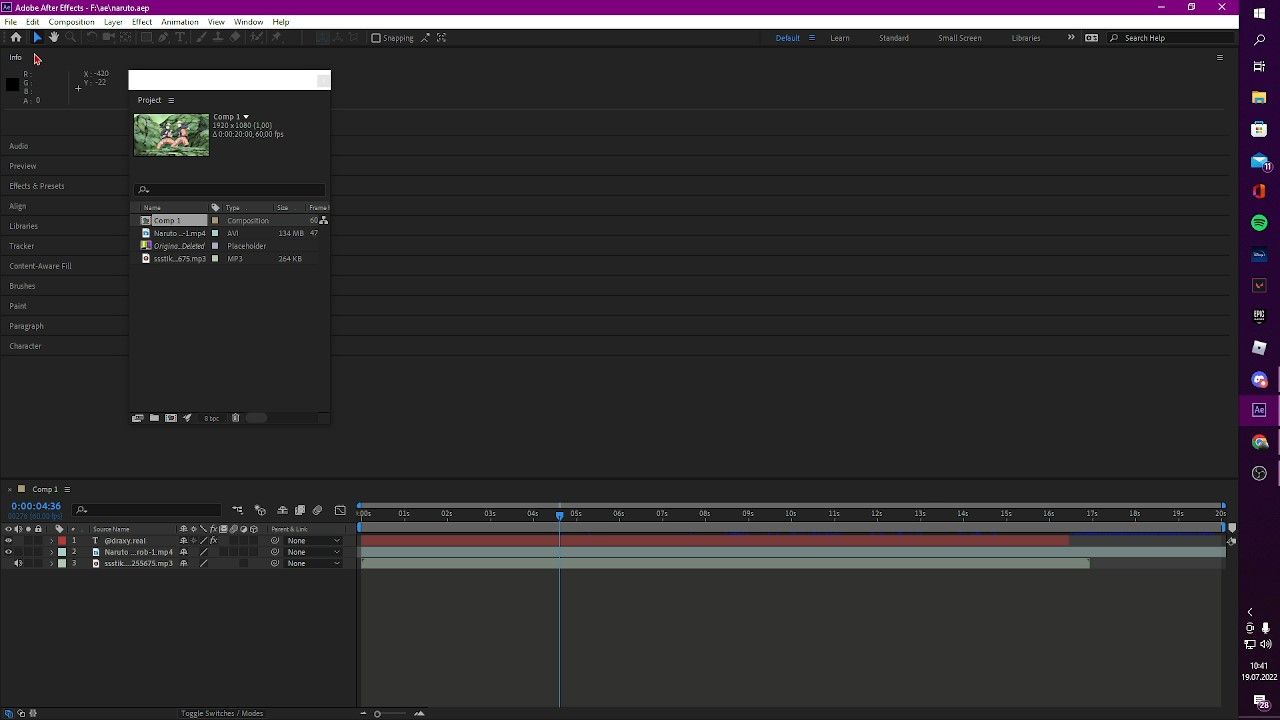Viewport: 1280px width, 720px height.
Task: Switch to the Small Screen workspace
Action: point(959,38)
